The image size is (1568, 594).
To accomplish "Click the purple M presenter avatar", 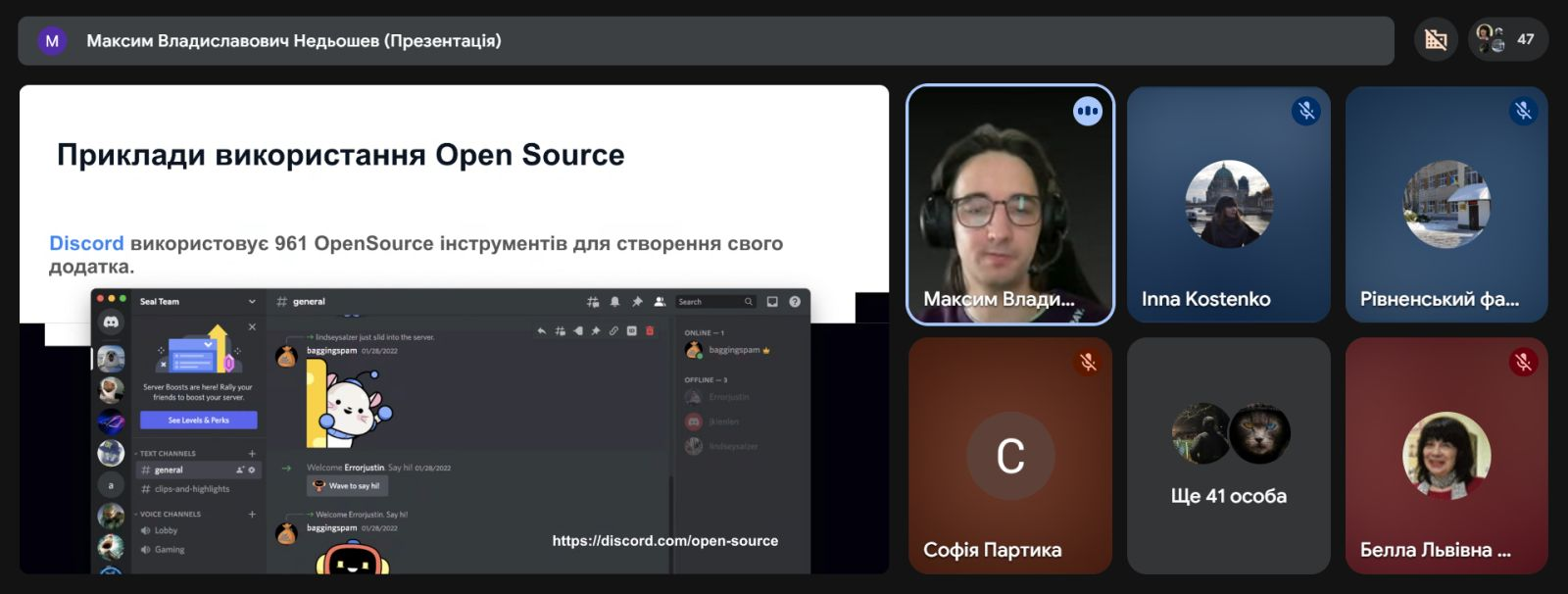I will point(52,40).
